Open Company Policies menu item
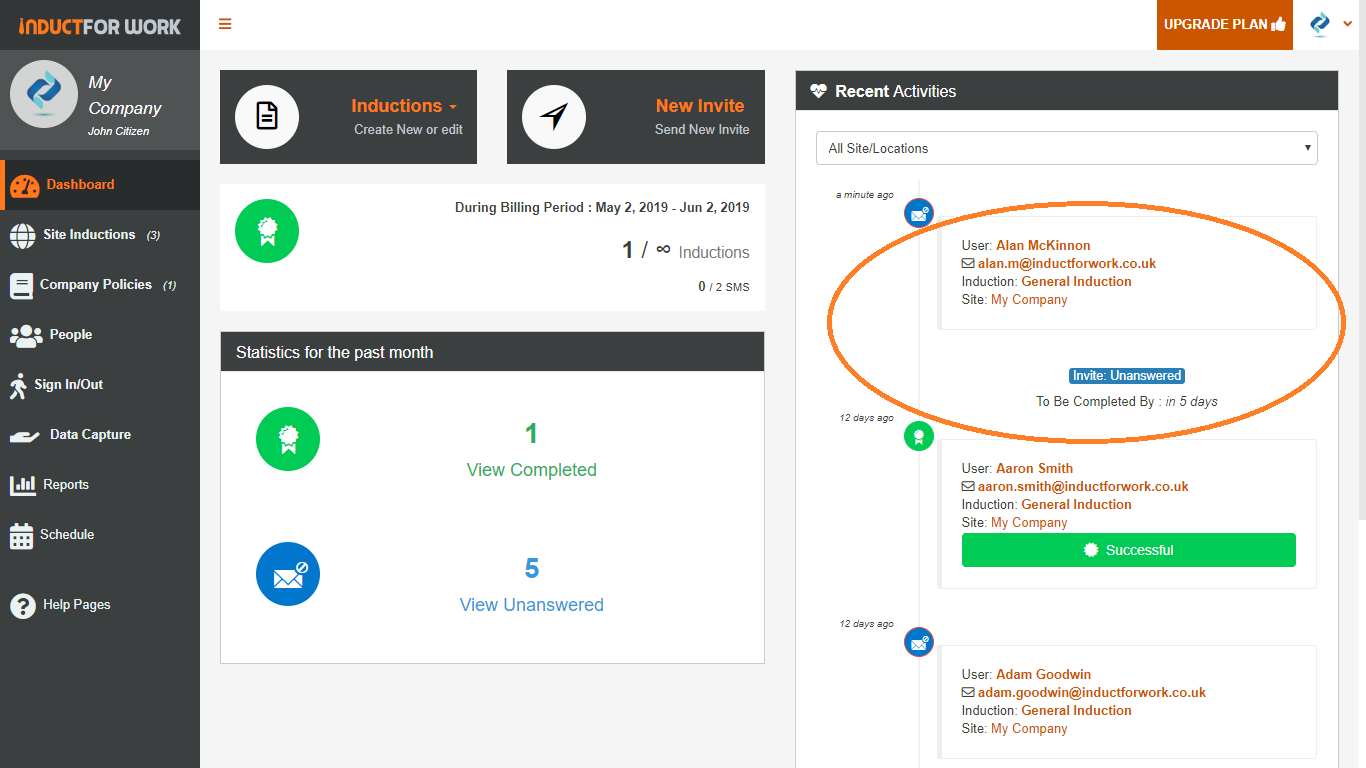The image size is (1366, 768). (100, 285)
